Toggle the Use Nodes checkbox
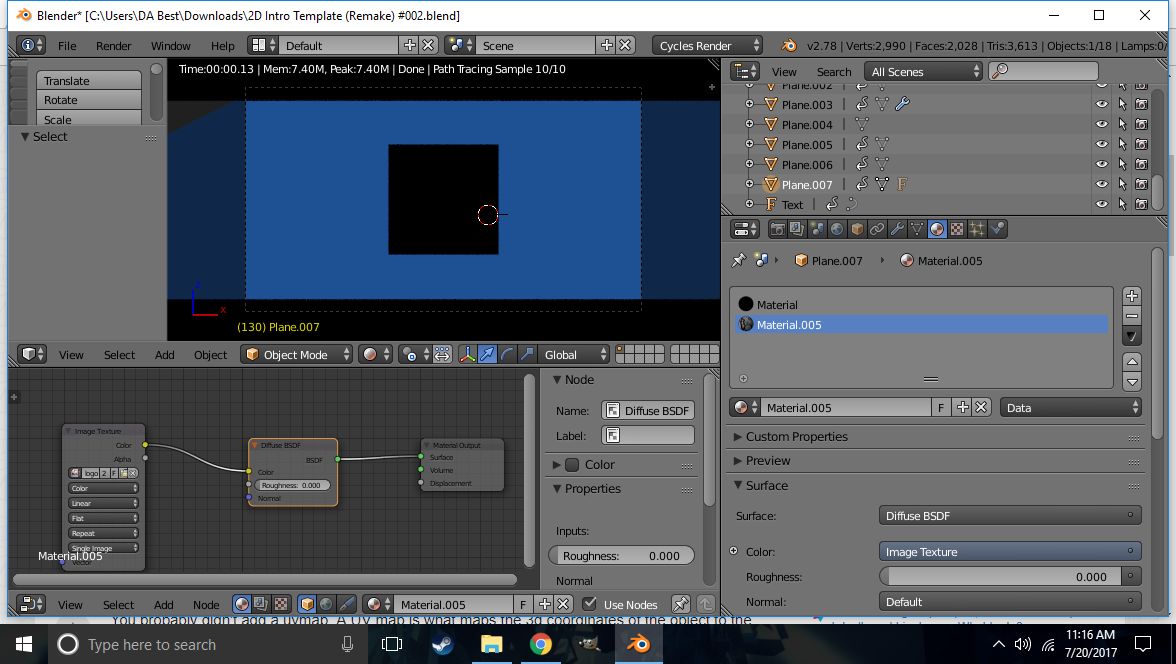Viewport: 1176px width, 664px height. pyautogui.click(x=590, y=604)
